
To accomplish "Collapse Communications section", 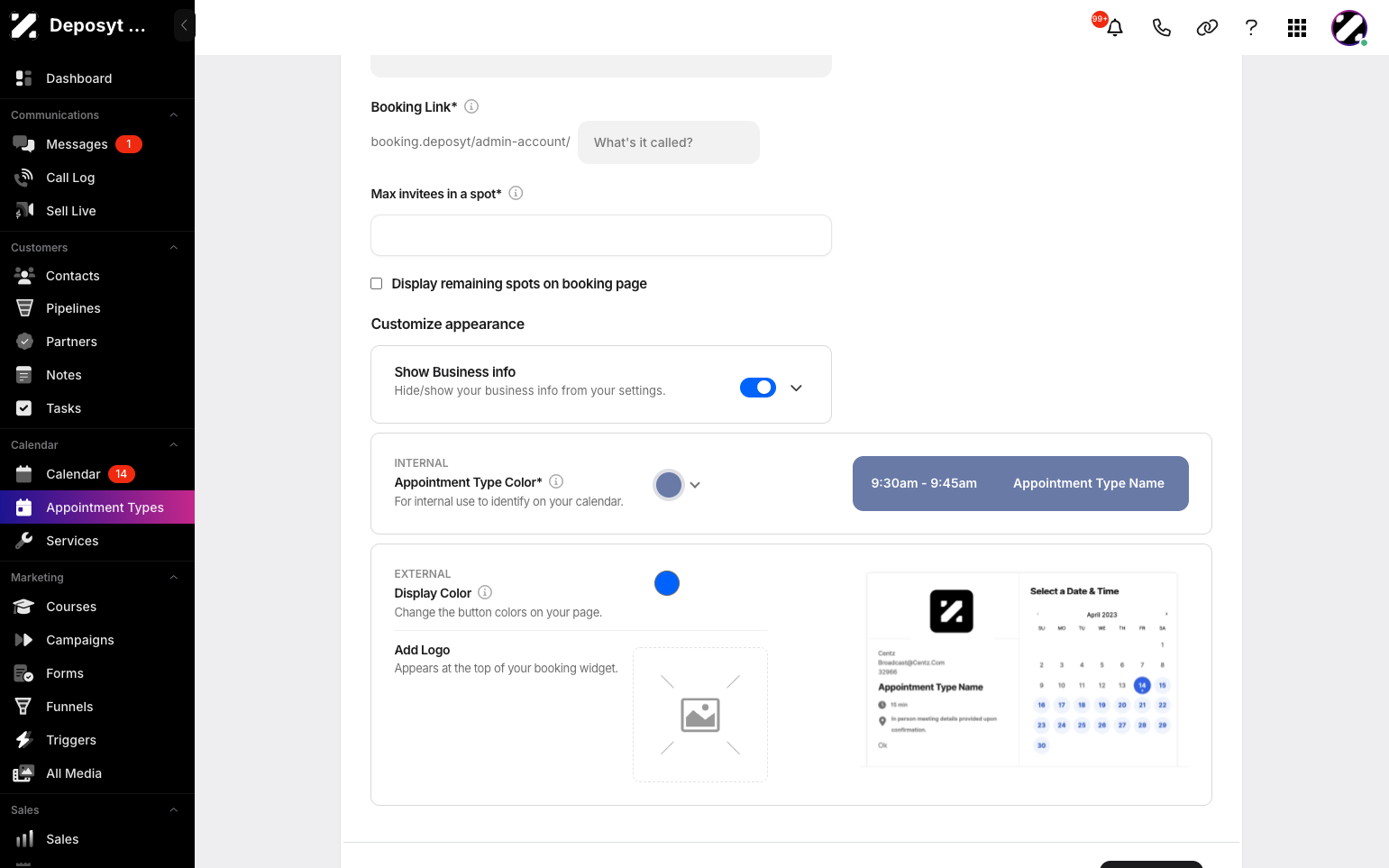I will 174,114.
